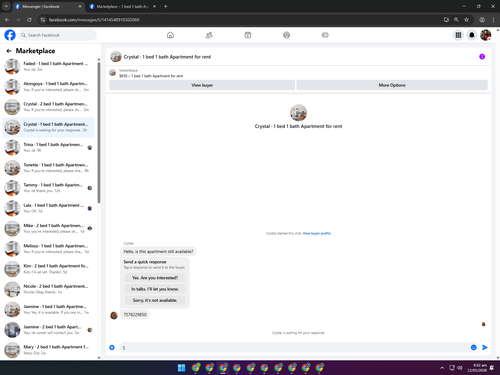Image resolution: width=500 pixels, height=375 pixels.
Task: Open the Nicole conversation
Action: (x=49, y=289)
